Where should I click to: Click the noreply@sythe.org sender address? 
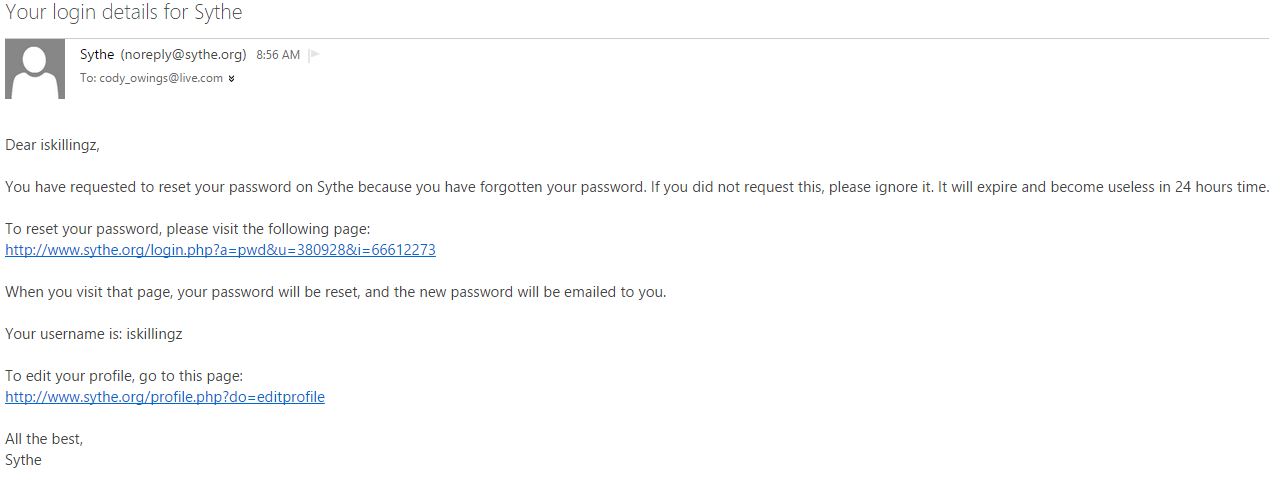(x=183, y=55)
